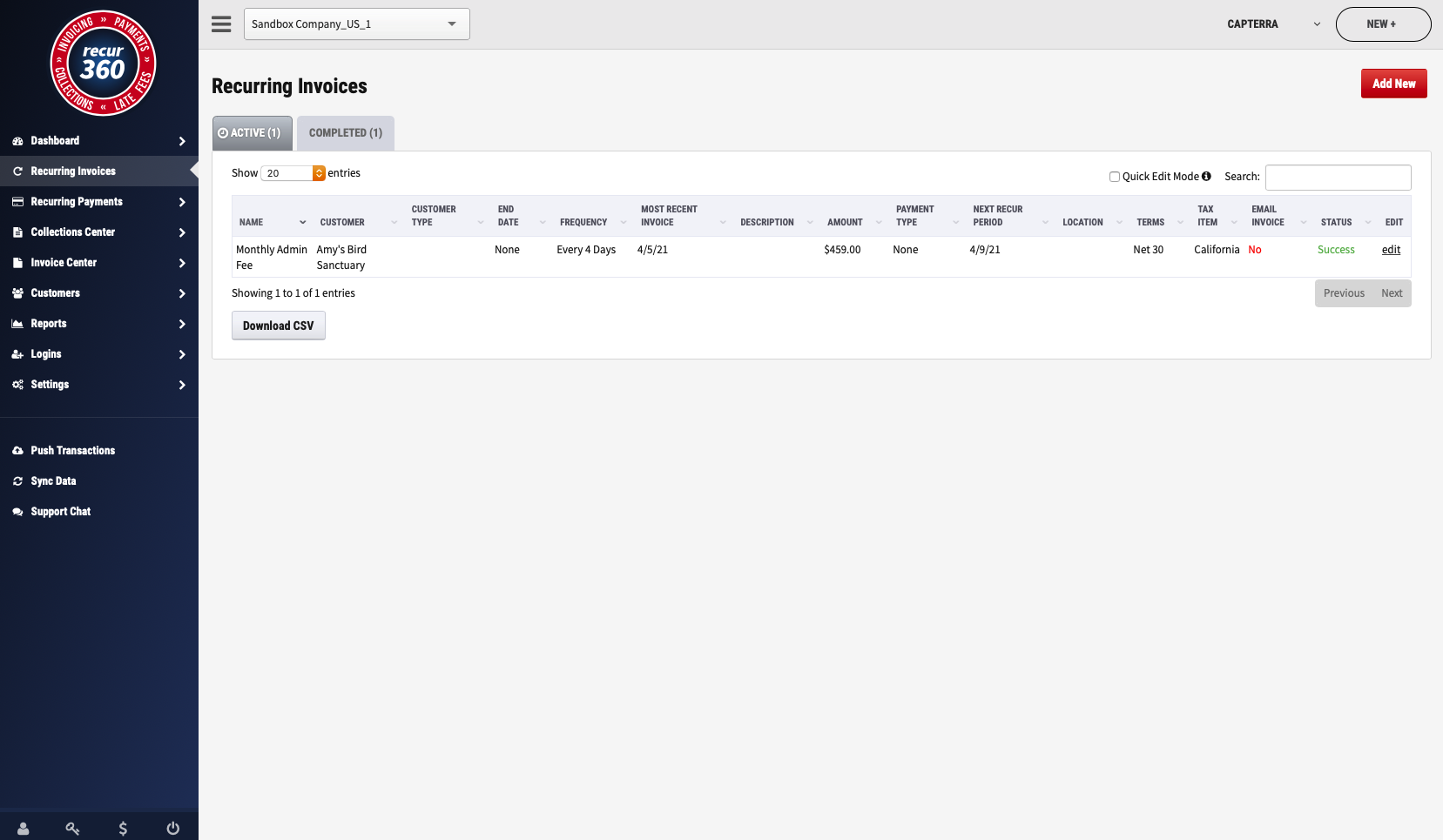
Task: Sort the NAME column with its arrow
Action: (302, 222)
